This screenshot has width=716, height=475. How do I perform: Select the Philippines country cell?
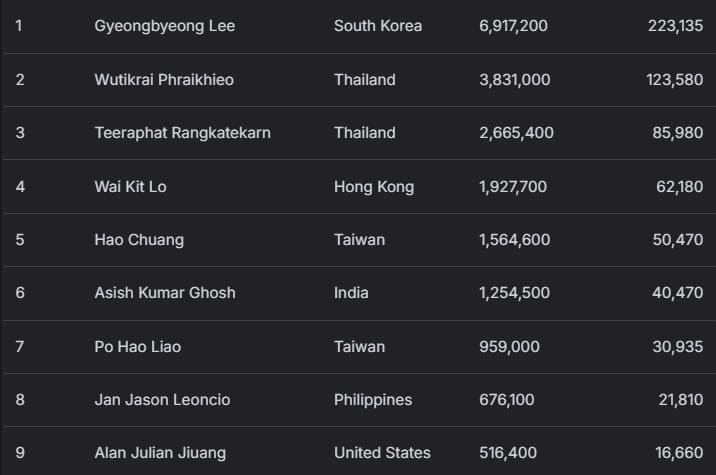(373, 400)
